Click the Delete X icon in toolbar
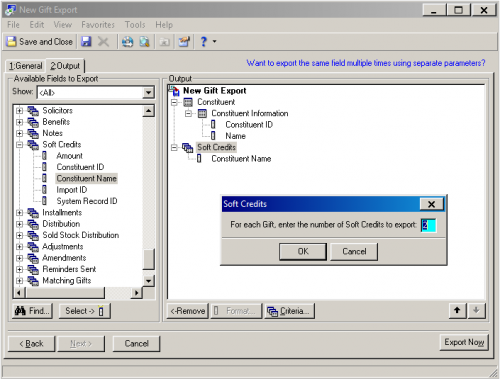The width and height of the screenshot is (500, 379). [103, 42]
